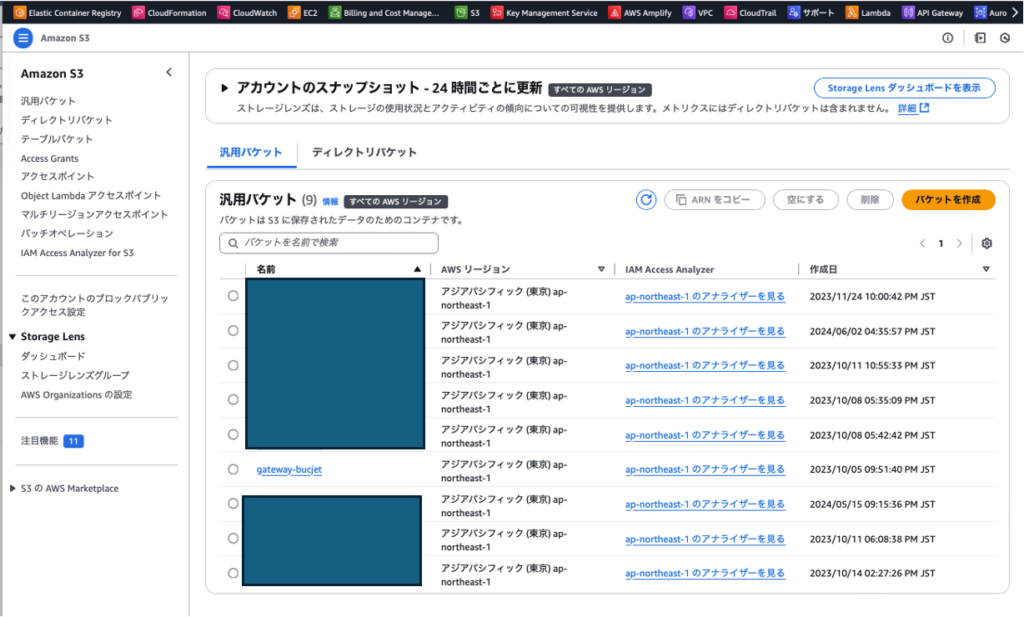Open VPC service shortcut
Viewport: 1024px width, 617px height.
(x=697, y=12)
